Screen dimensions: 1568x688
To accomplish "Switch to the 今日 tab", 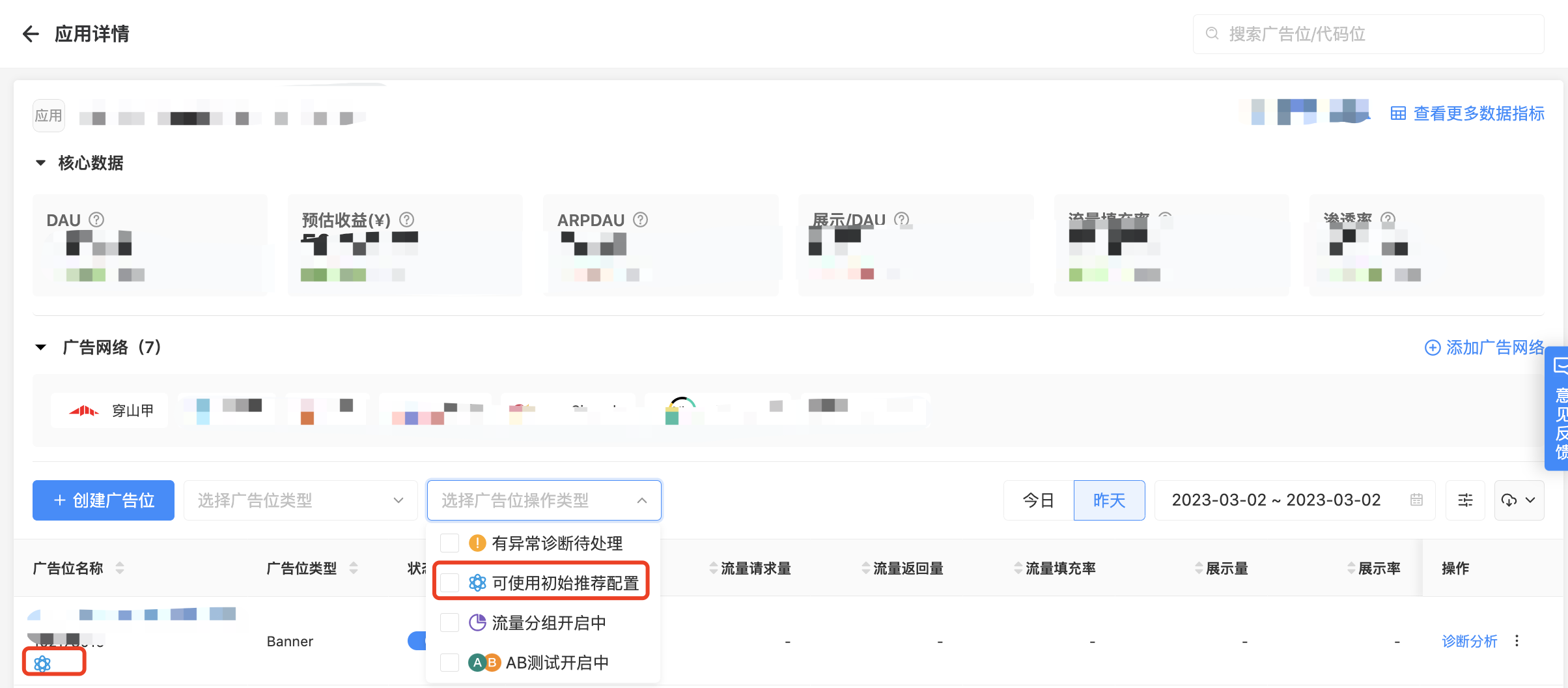I will tap(1038, 500).
